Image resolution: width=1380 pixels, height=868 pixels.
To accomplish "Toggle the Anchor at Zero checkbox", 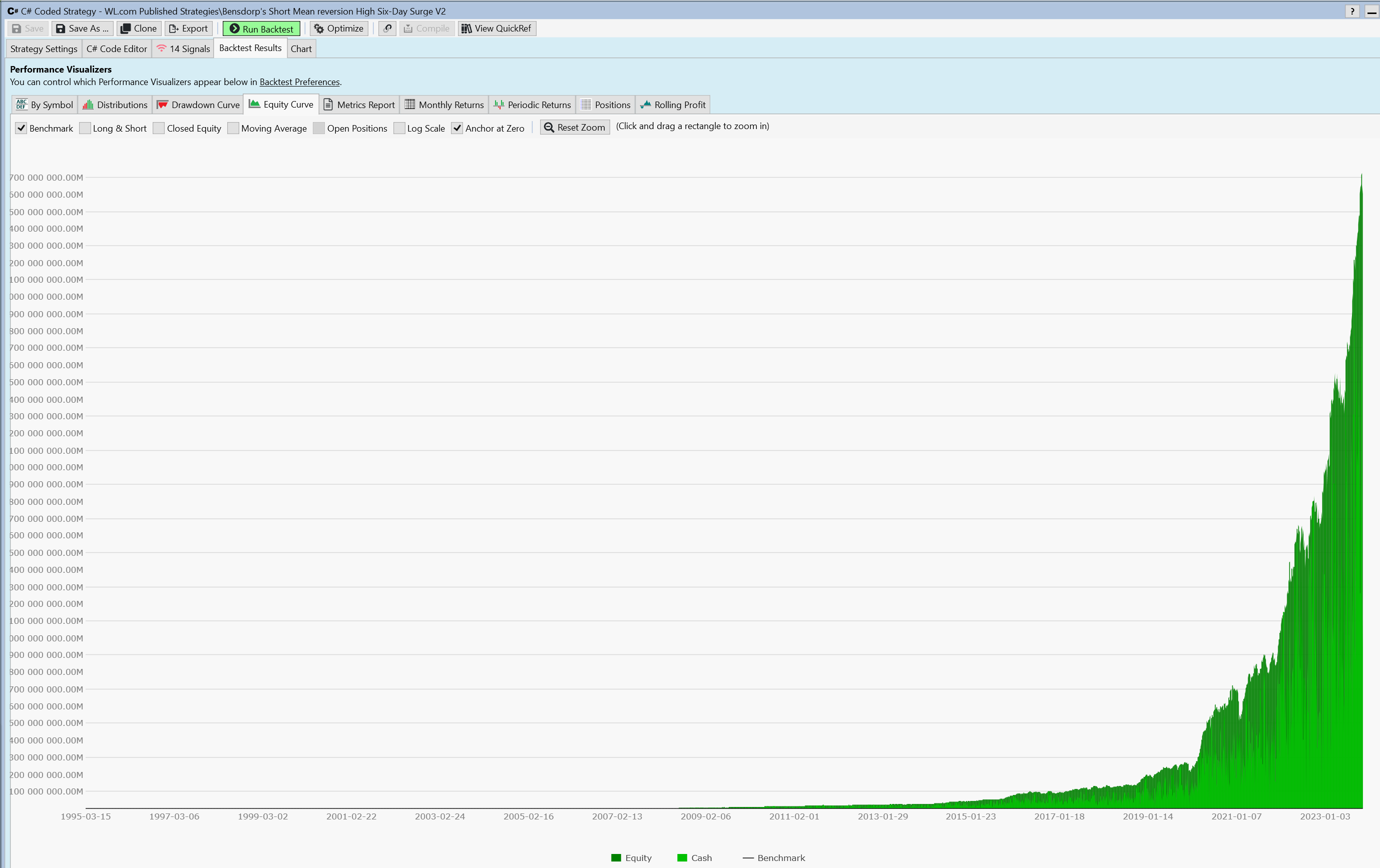I will 457,129.
